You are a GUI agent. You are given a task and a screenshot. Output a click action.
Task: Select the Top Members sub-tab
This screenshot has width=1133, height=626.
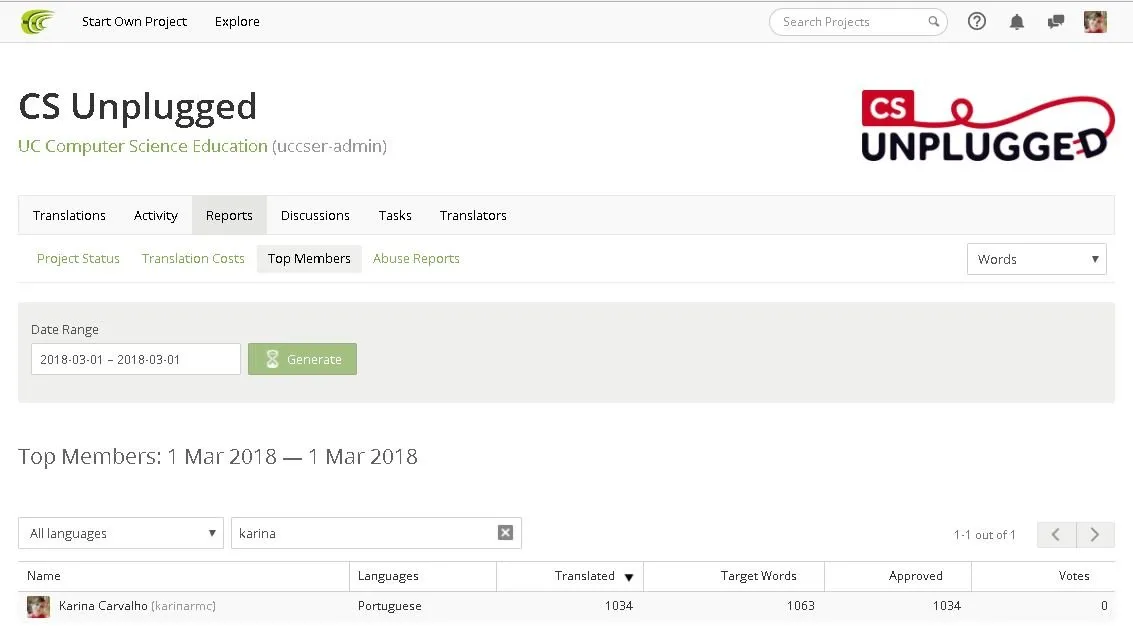tap(309, 258)
